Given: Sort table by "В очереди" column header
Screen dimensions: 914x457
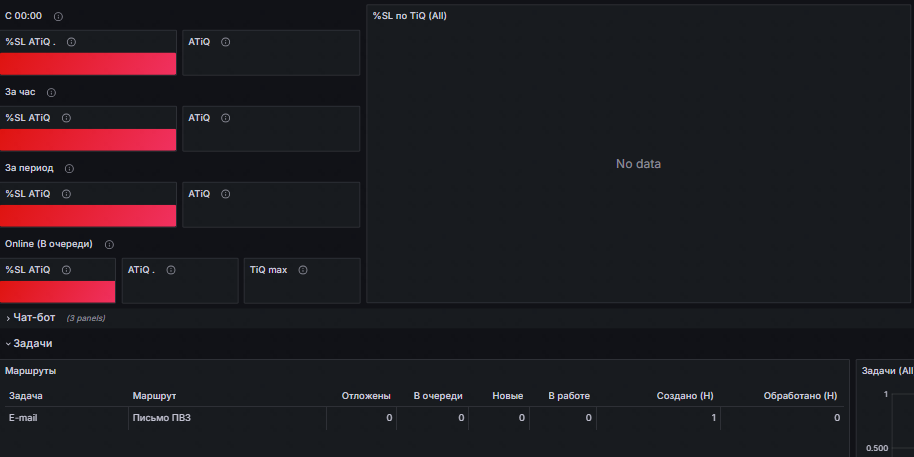Looking at the screenshot, I should (438, 396).
